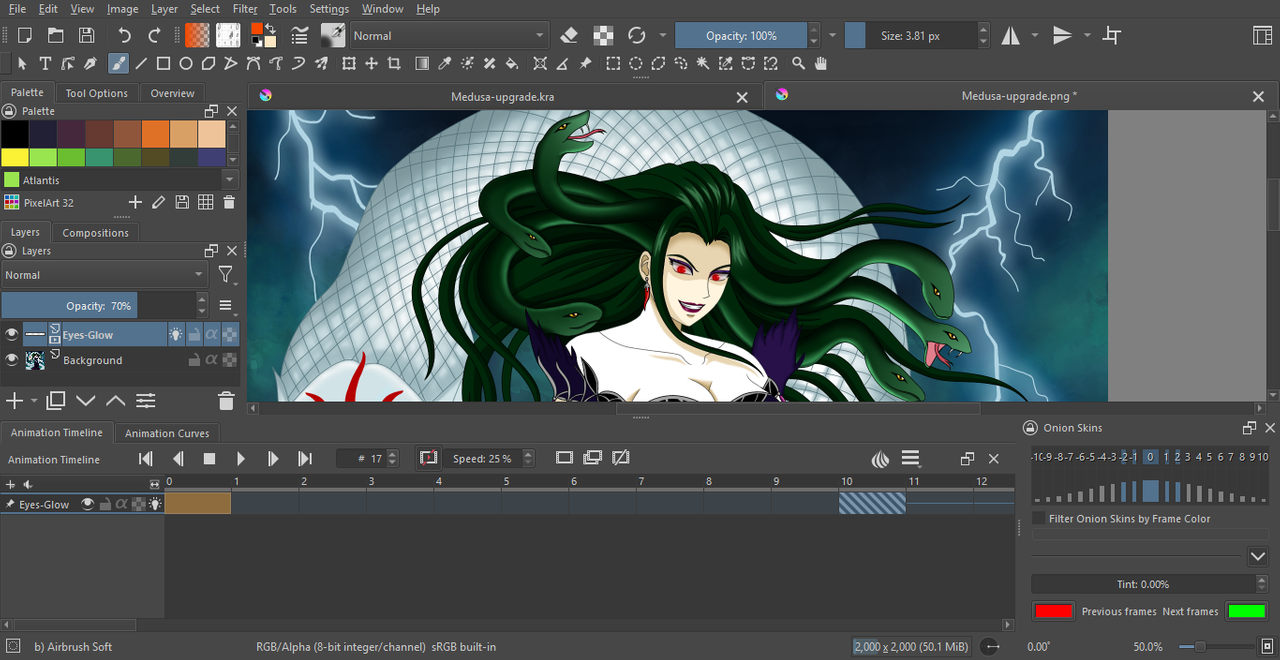The image size is (1280, 660).
Task: Click the reload original preset icon
Action: (x=637, y=35)
